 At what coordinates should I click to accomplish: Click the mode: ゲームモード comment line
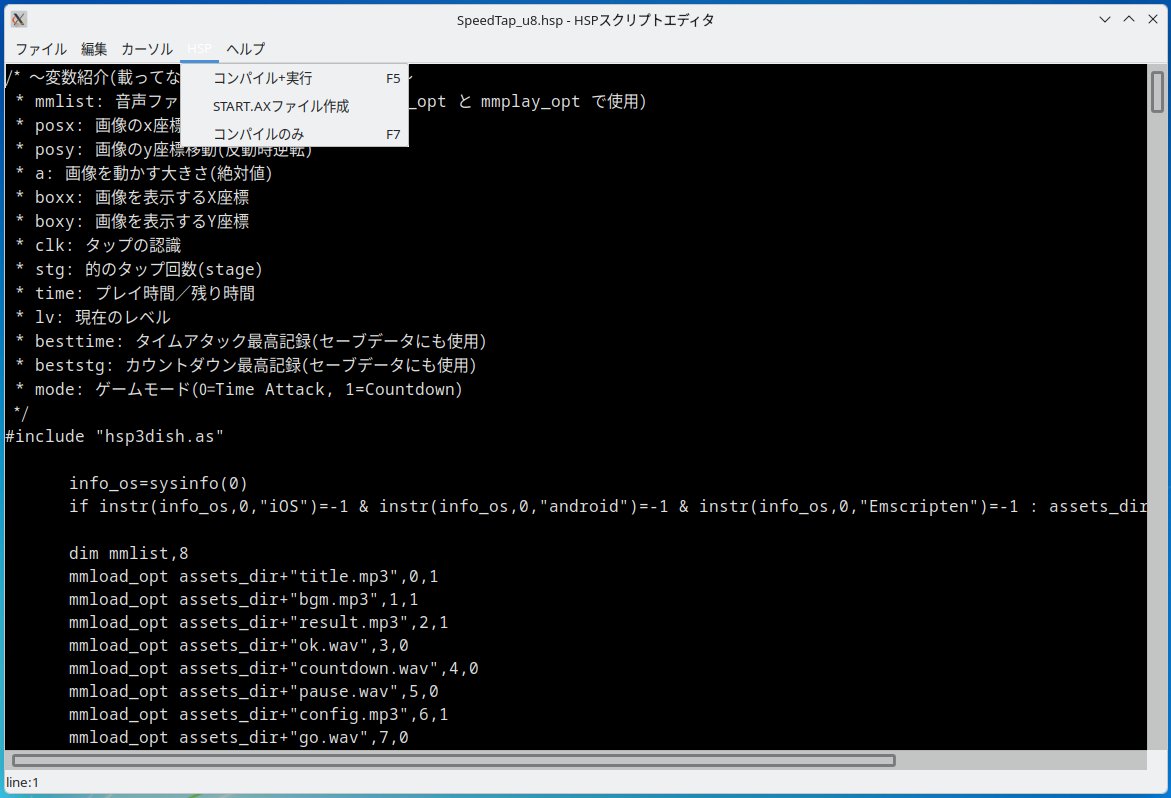click(x=239, y=389)
